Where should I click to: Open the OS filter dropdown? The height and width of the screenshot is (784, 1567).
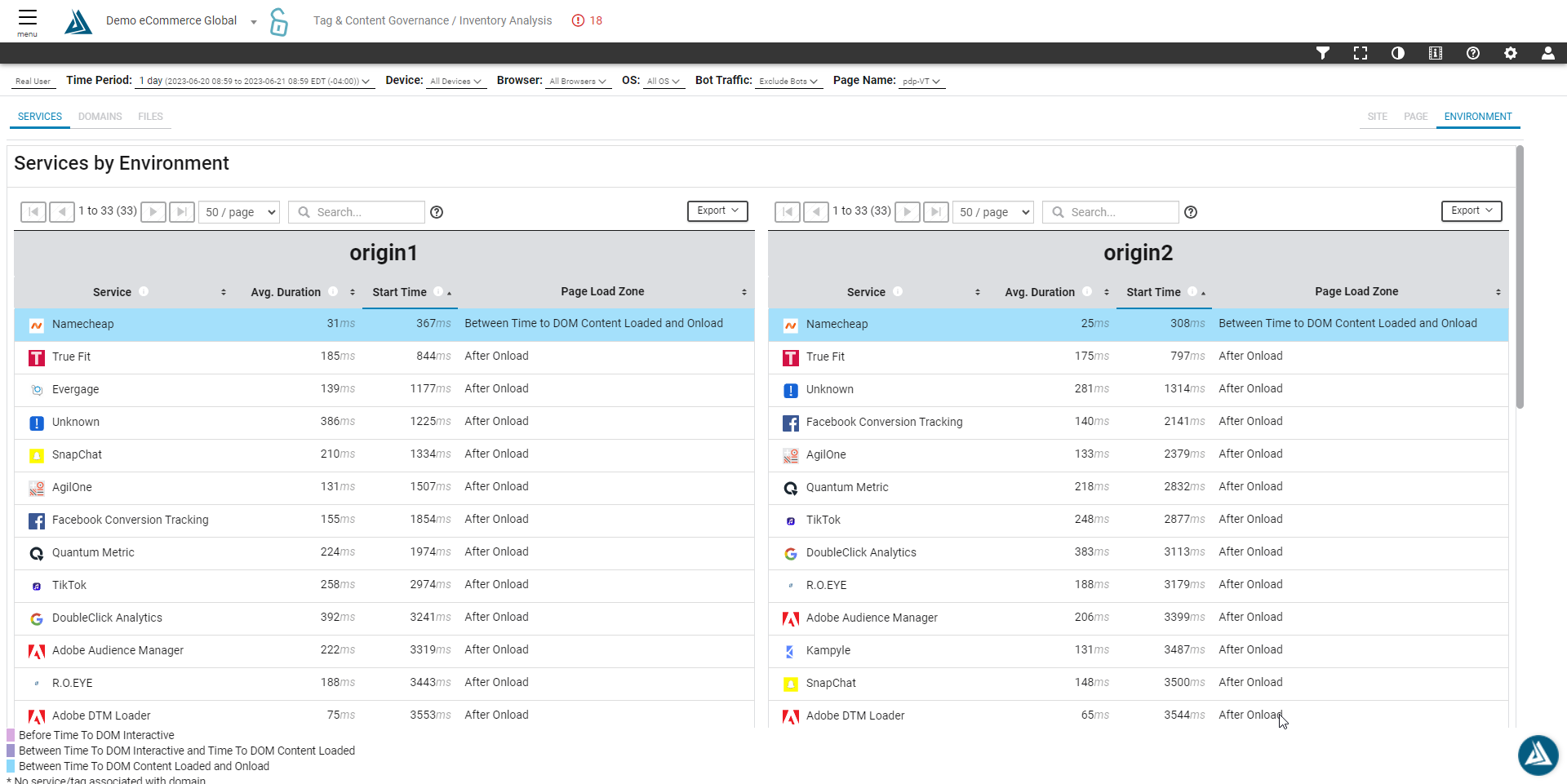(664, 81)
